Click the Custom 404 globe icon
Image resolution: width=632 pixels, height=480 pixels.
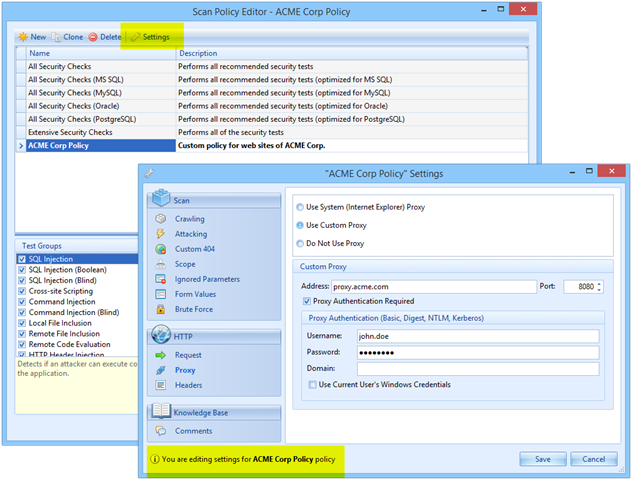coord(161,249)
